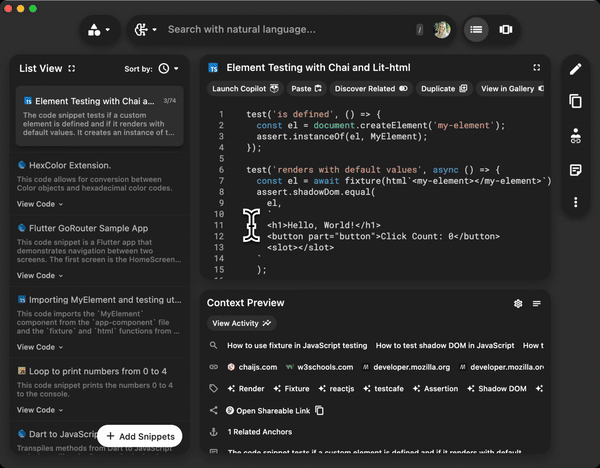The height and width of the screenshot is (468, 600).
Task: Open Context Preview settings gear
Action: point(518,303)
